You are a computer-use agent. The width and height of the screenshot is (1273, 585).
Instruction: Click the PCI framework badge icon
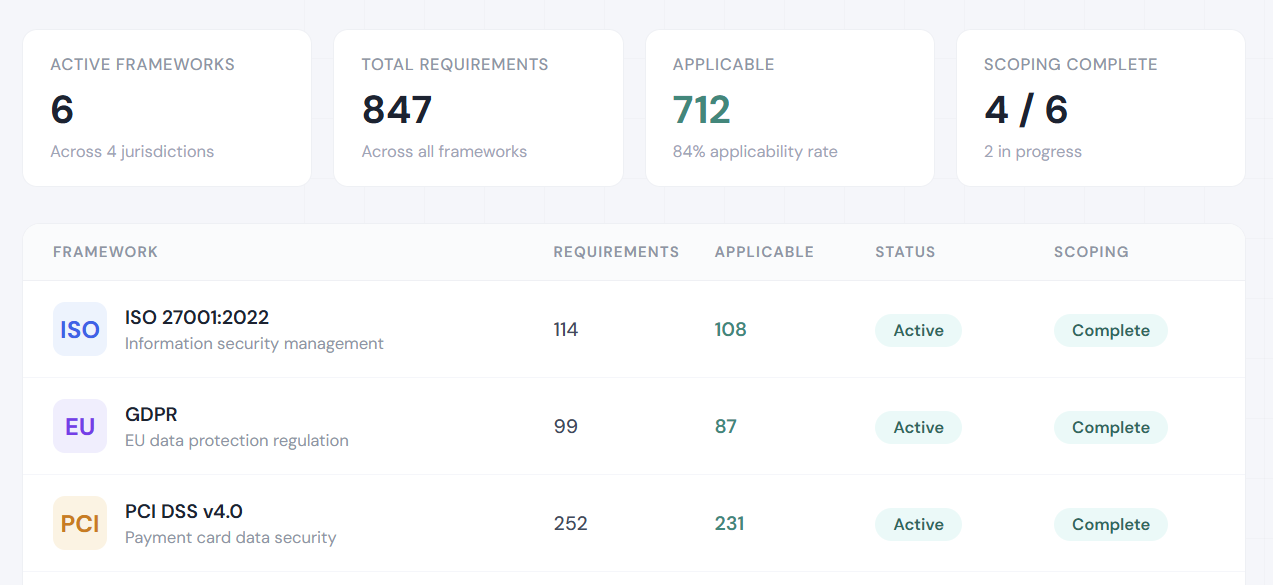[80, 523]
